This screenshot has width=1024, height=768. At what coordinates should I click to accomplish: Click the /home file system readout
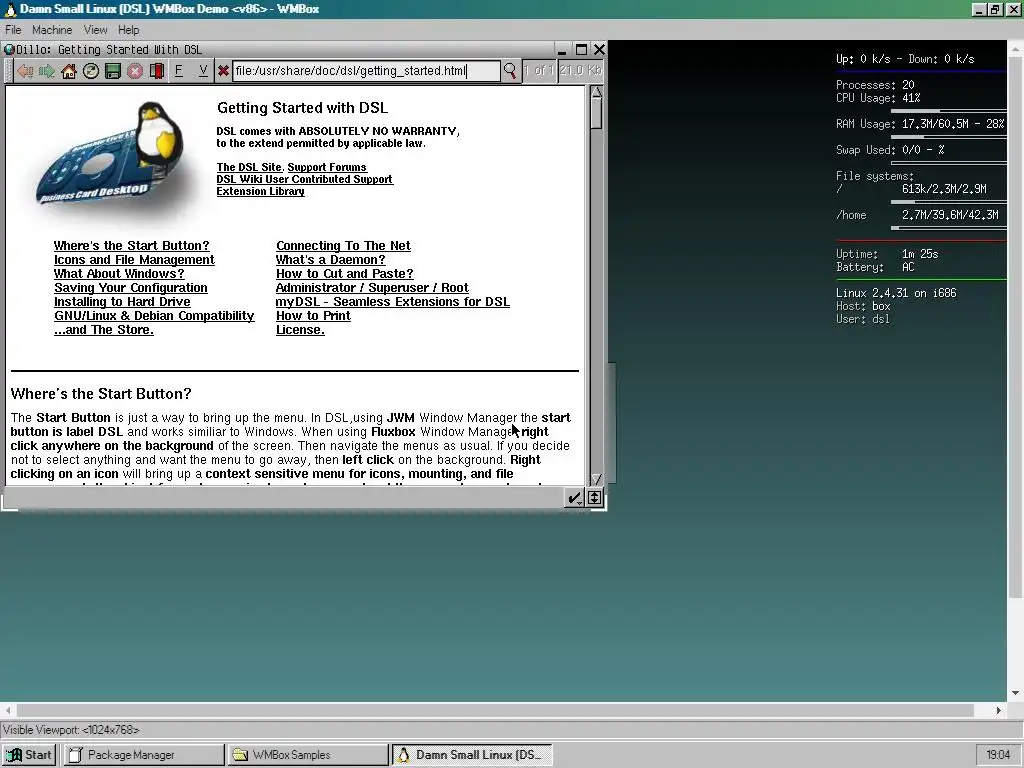(918, 215)
